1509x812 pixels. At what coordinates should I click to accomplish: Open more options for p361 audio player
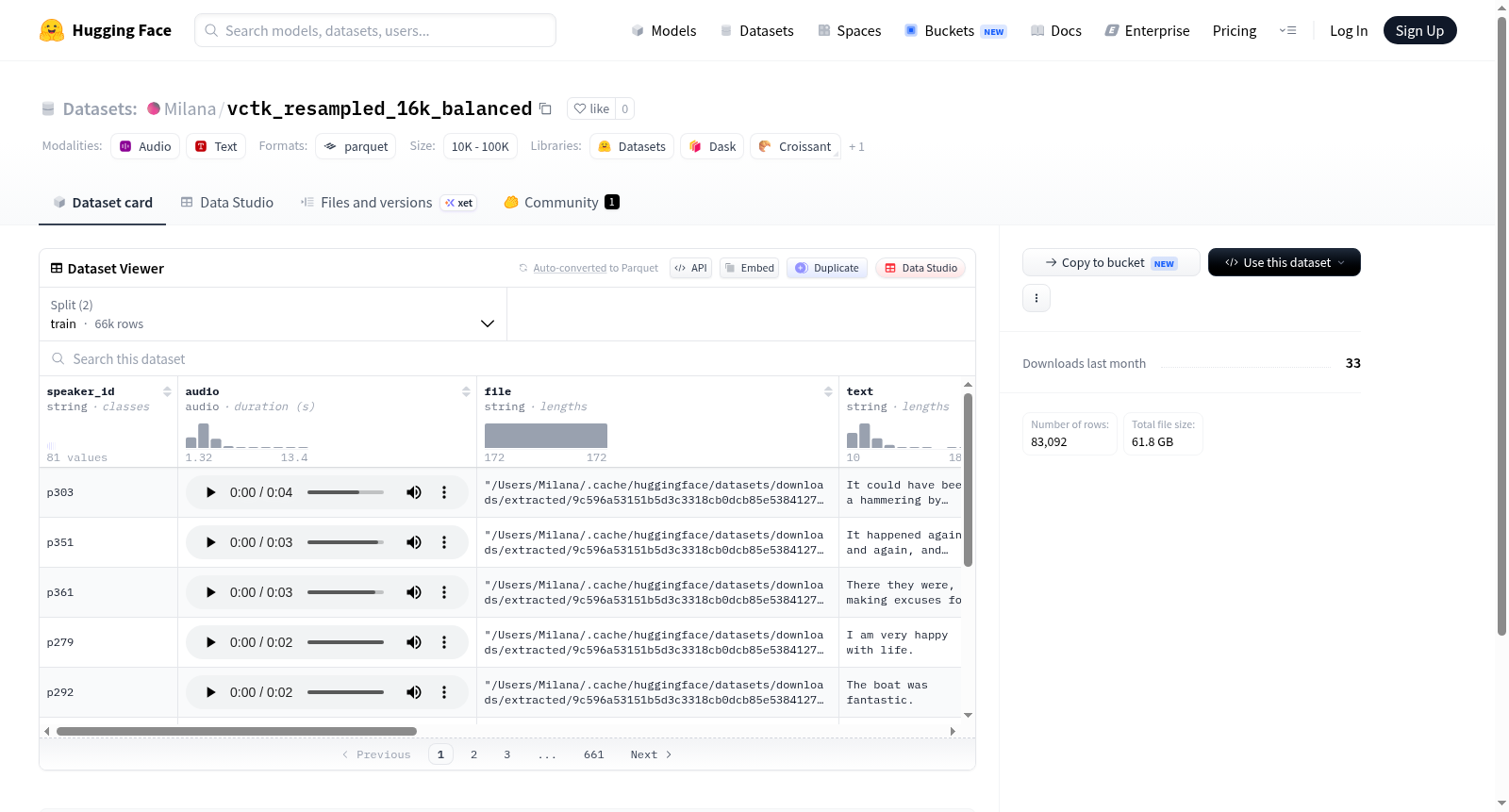pyautogui.click(x=444, y=592)
